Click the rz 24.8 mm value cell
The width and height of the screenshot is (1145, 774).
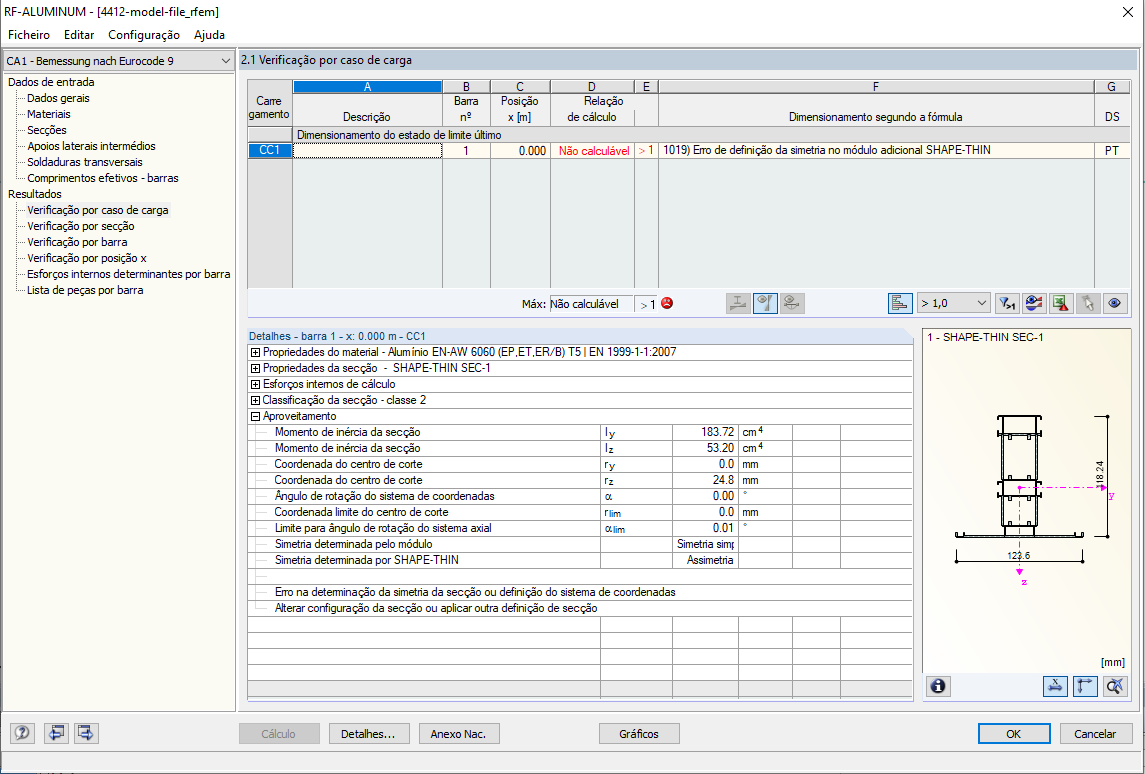[705, 480]
